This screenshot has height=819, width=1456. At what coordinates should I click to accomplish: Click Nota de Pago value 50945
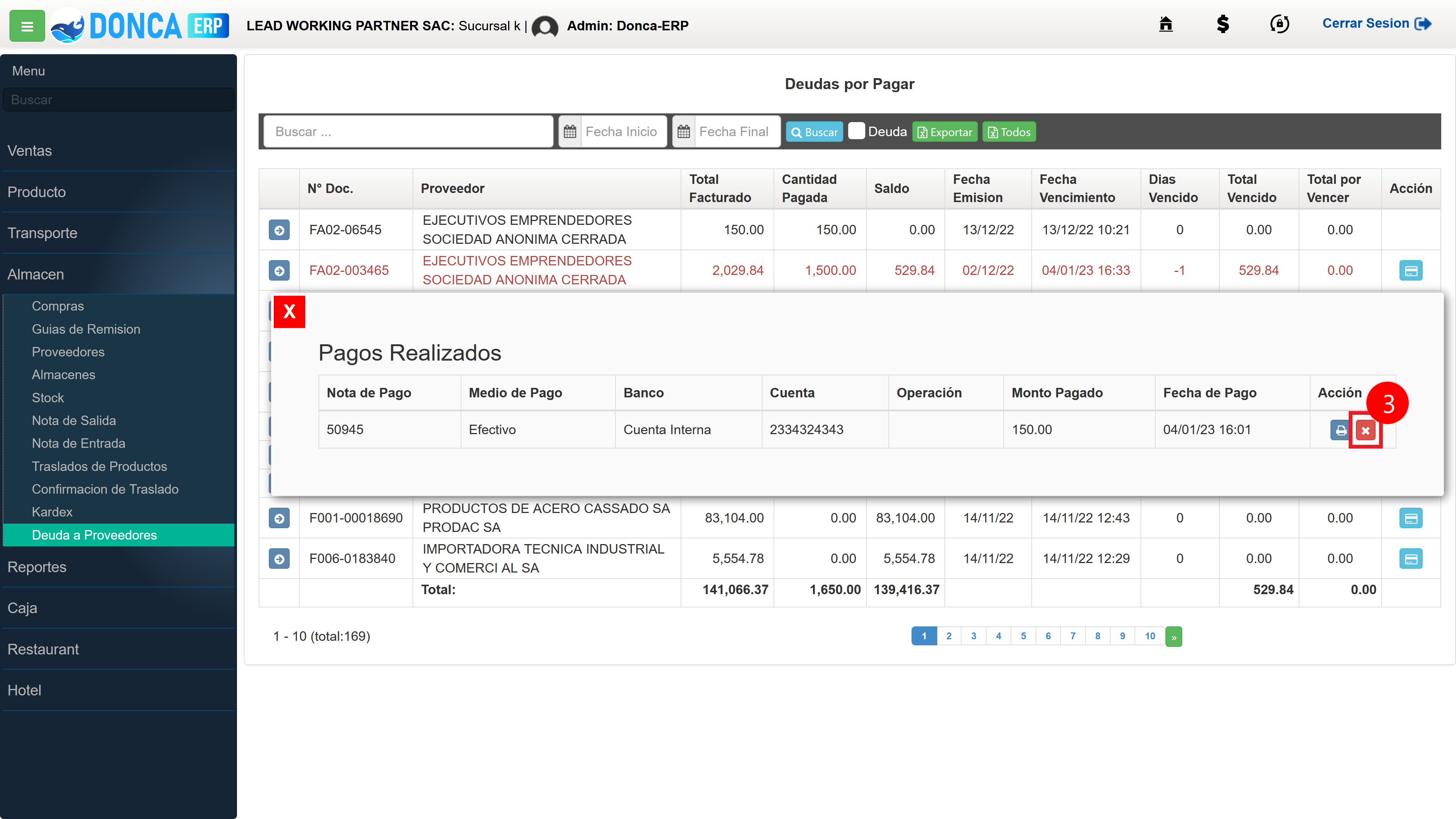point(345,430)
